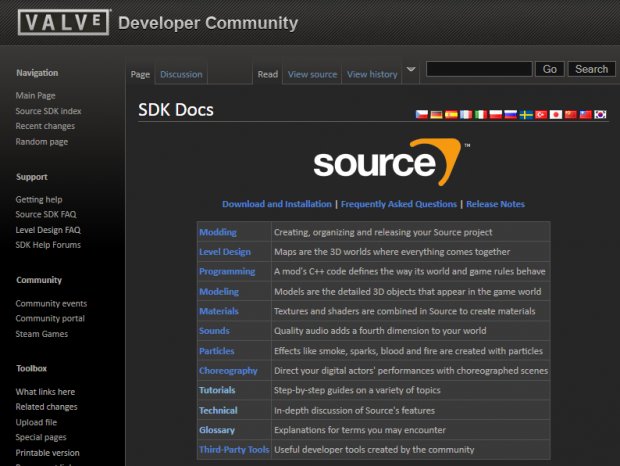View Recent changes link

pyautogui.click(x=45, y=126)
